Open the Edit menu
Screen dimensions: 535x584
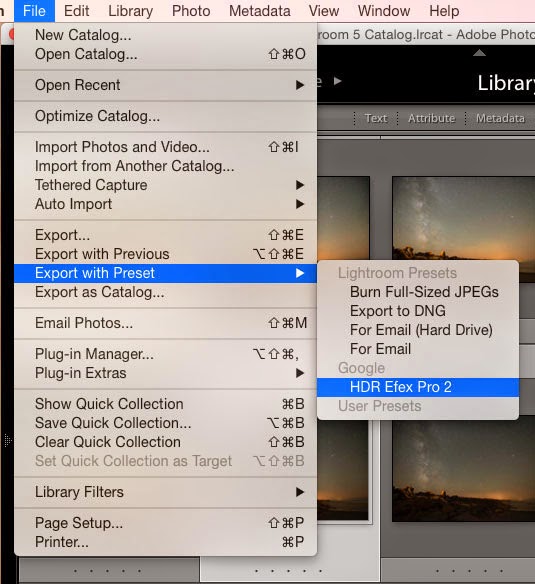click(76, 11)
